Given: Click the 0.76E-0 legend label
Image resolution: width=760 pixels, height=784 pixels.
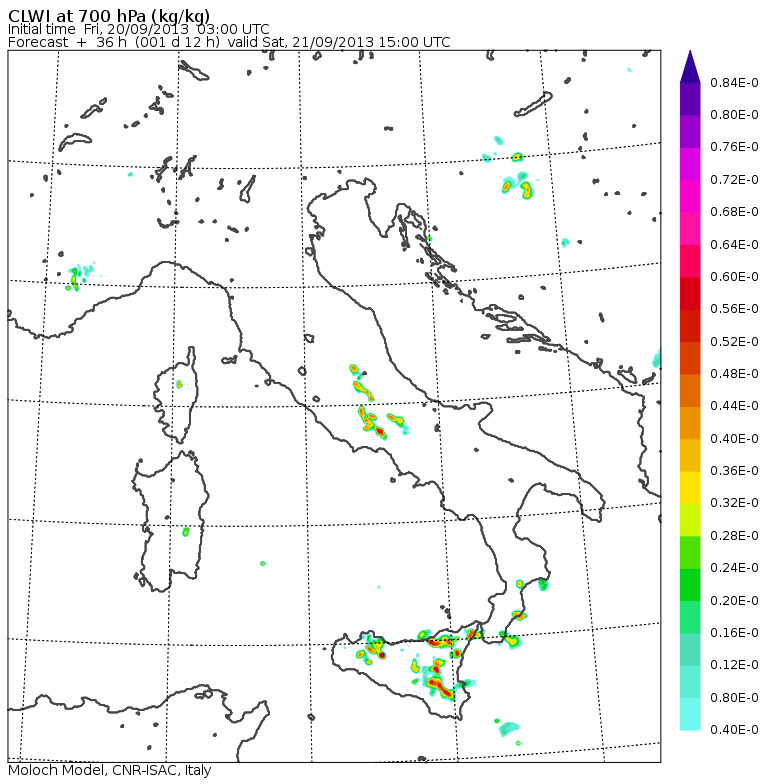Looking at the screenshot, I should point(734,147).
